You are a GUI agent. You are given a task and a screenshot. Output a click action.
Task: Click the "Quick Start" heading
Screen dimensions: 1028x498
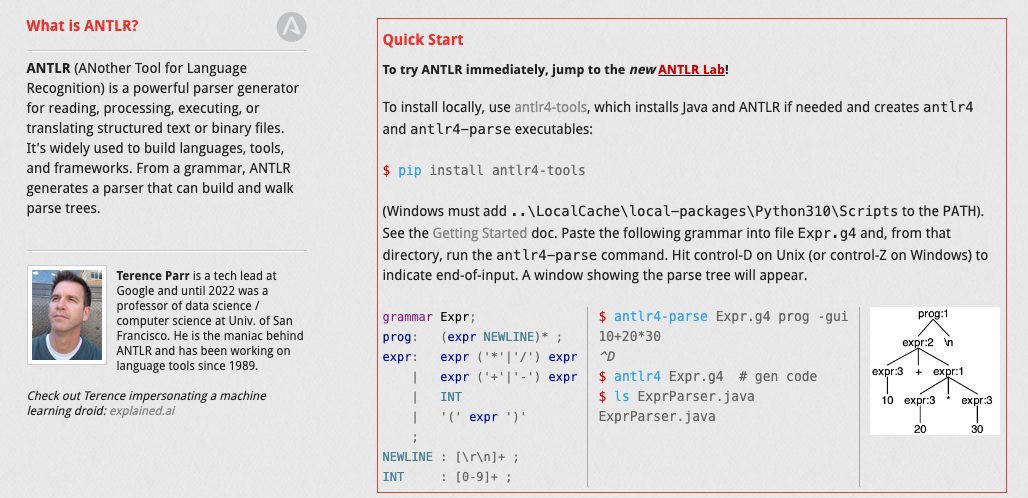coord(423,40)
